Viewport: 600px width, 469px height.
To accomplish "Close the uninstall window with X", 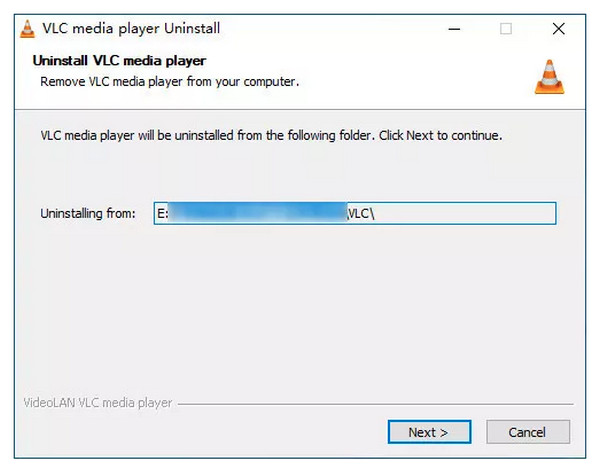I will click(559, 29).
